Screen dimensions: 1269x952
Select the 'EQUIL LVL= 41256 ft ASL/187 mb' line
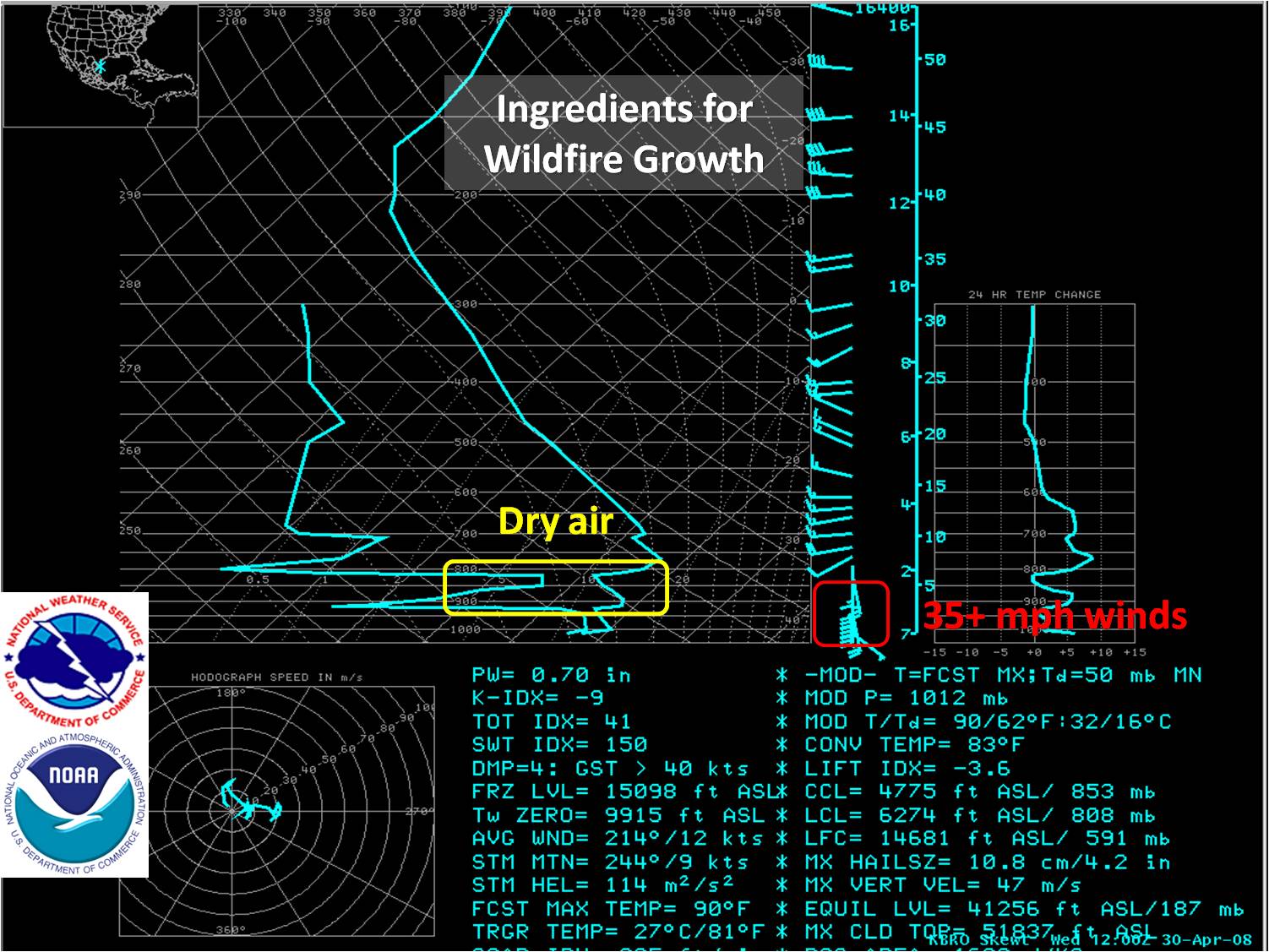tap(1024, 909)
